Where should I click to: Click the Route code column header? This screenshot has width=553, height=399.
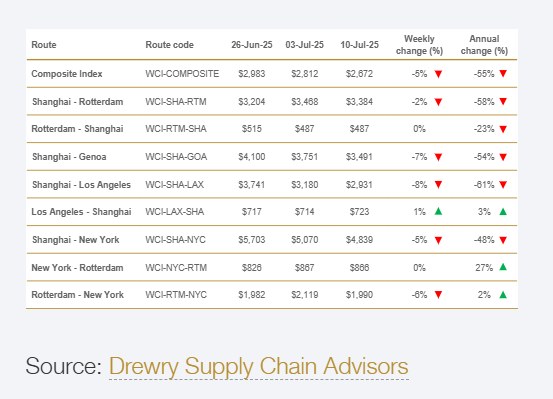pyautogui.click(x=170, y=45)
